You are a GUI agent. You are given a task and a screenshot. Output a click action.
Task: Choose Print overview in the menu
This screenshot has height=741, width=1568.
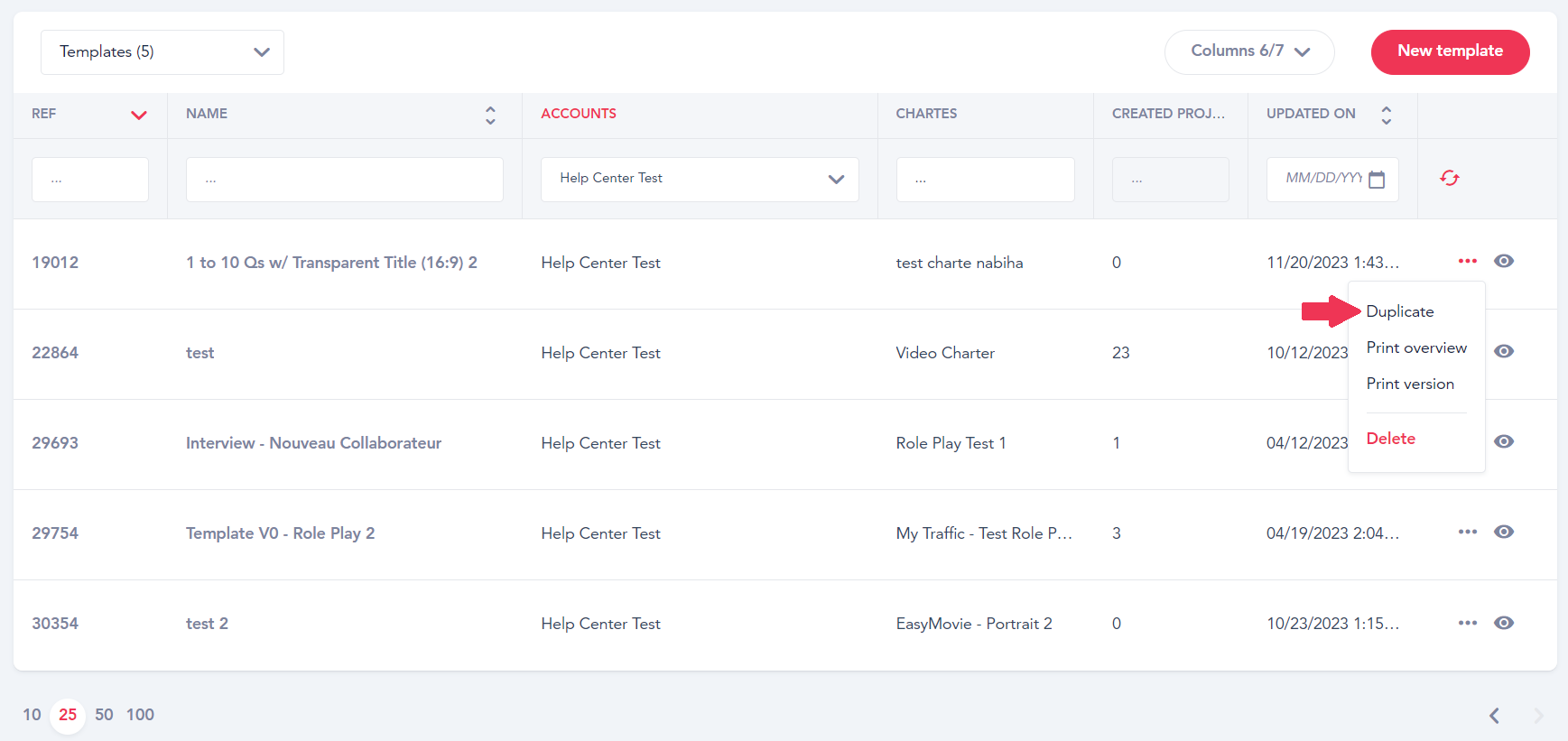coord(1416,347)
